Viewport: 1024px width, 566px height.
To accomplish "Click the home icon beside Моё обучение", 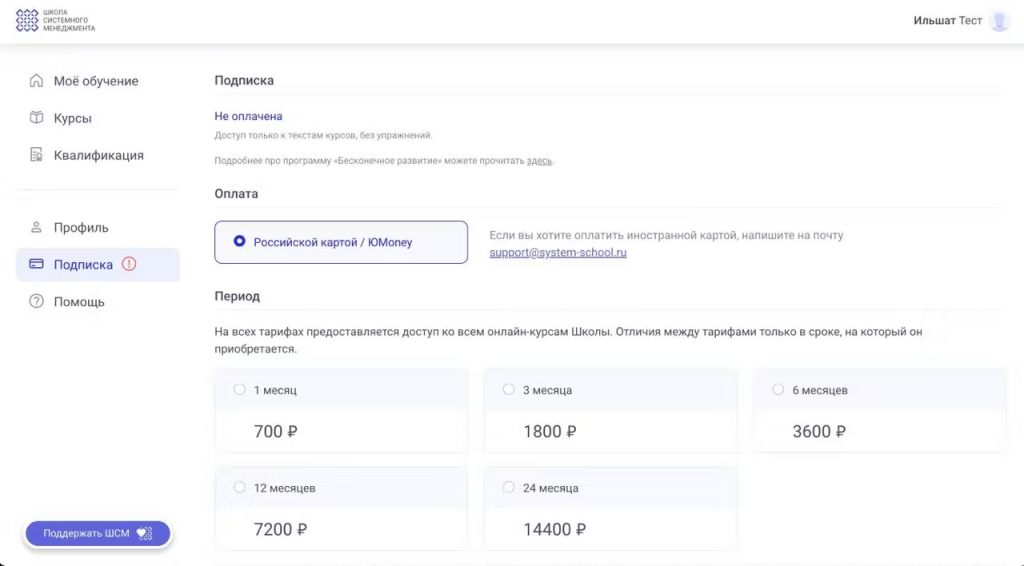I will [x=37, y=81].
